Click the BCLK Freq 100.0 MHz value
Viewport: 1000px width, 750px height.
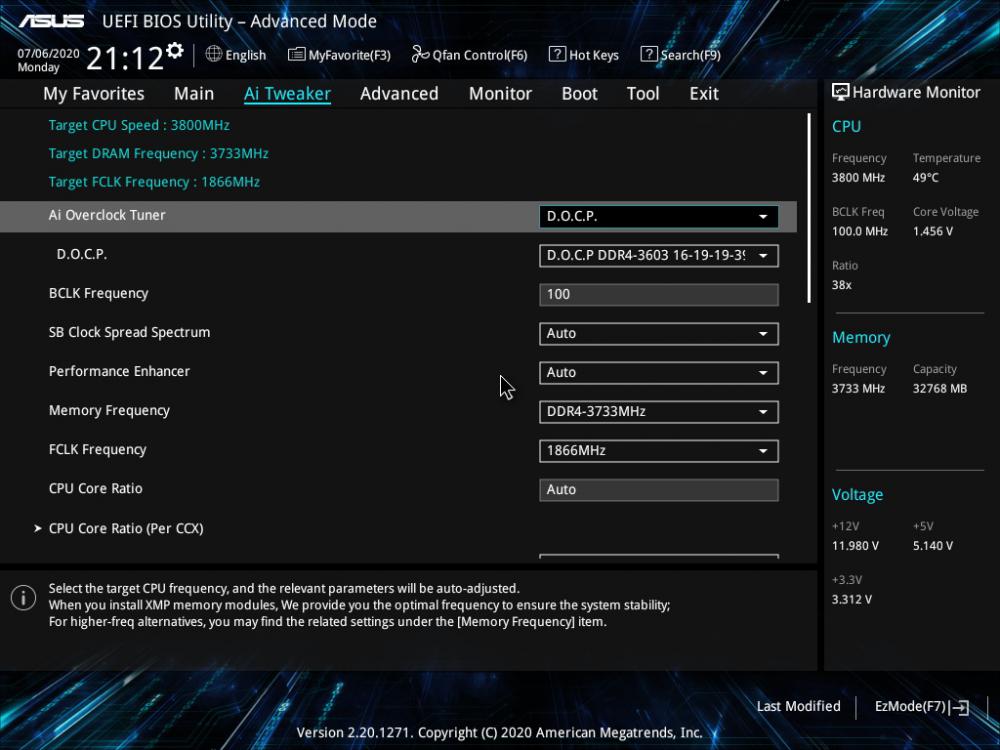pyautogui.click(x=860, y=232)
